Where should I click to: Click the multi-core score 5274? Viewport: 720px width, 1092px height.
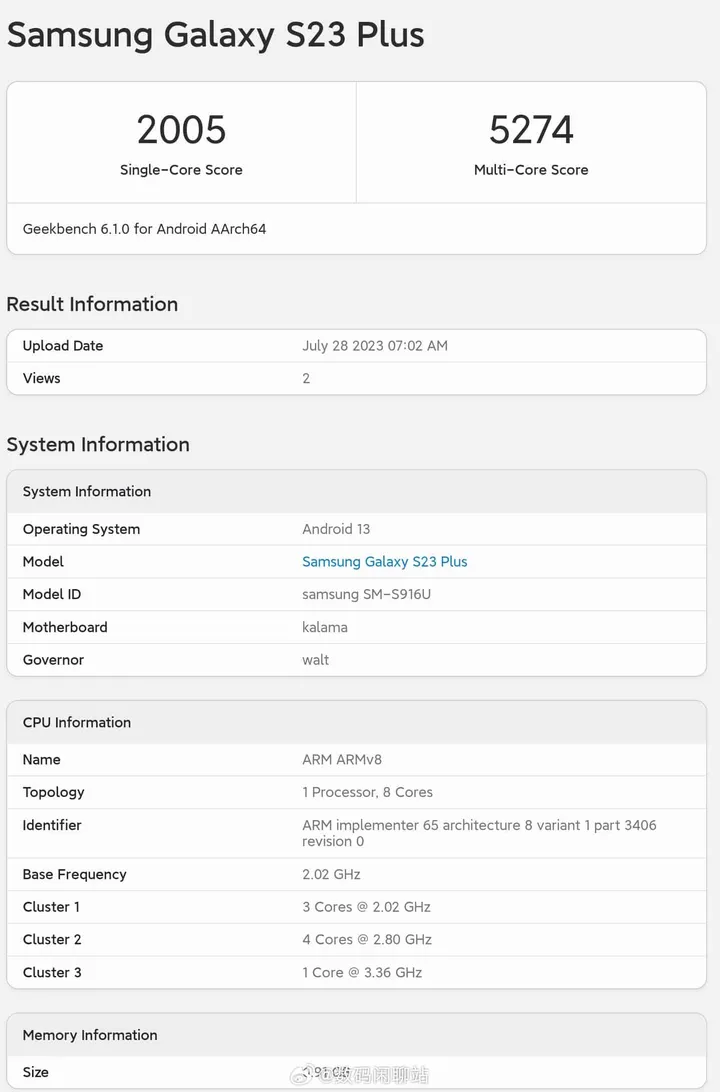(x=531, y=130)
